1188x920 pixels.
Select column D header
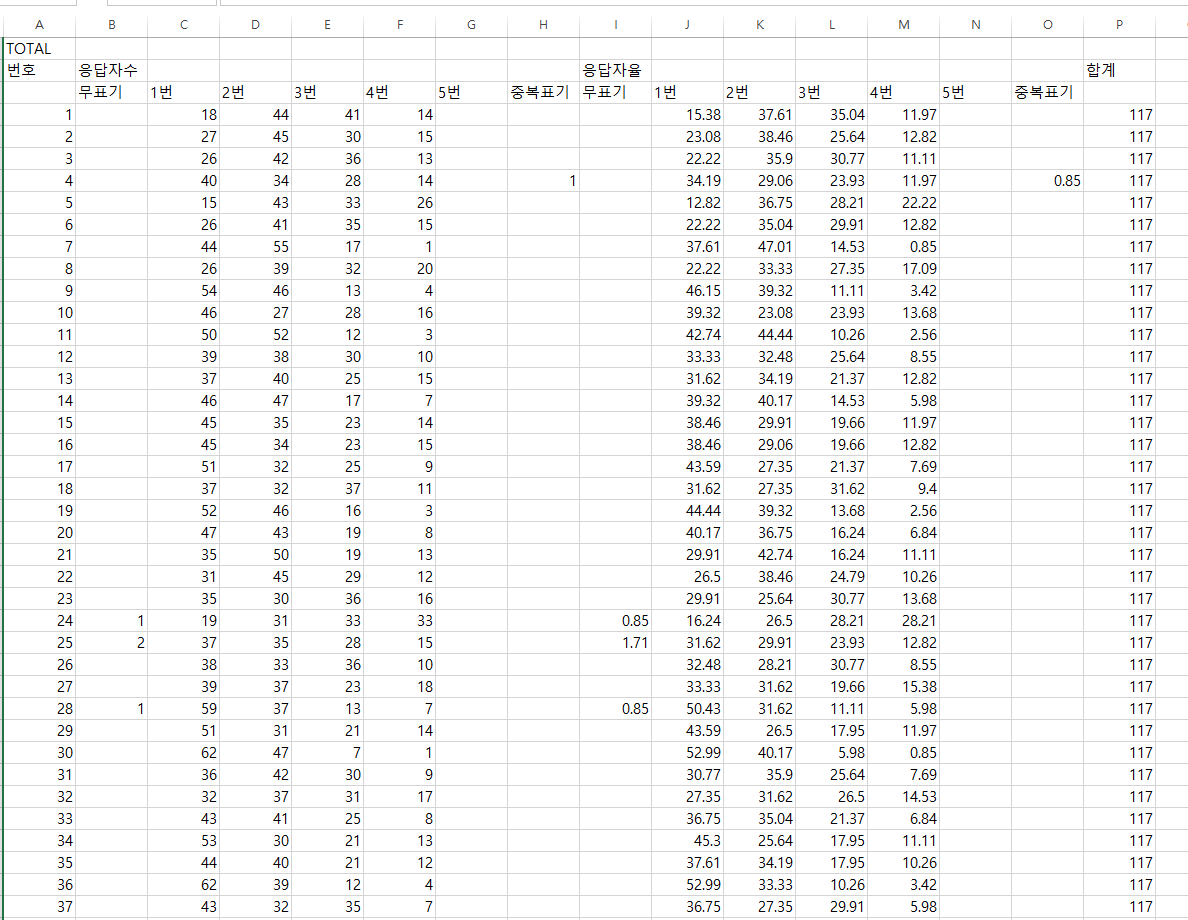pos(255,25)
